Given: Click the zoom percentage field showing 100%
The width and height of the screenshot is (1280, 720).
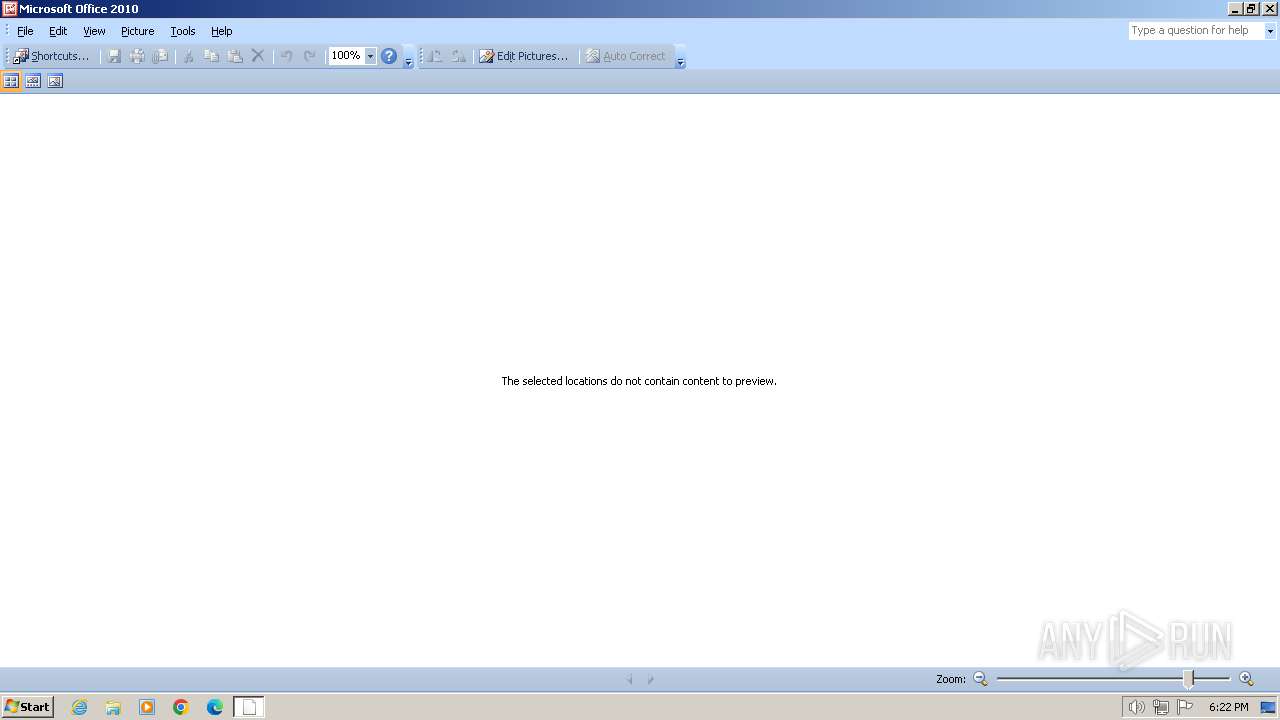Looking at the screenshot, I should pyautogui.click(x=346, y=56).
